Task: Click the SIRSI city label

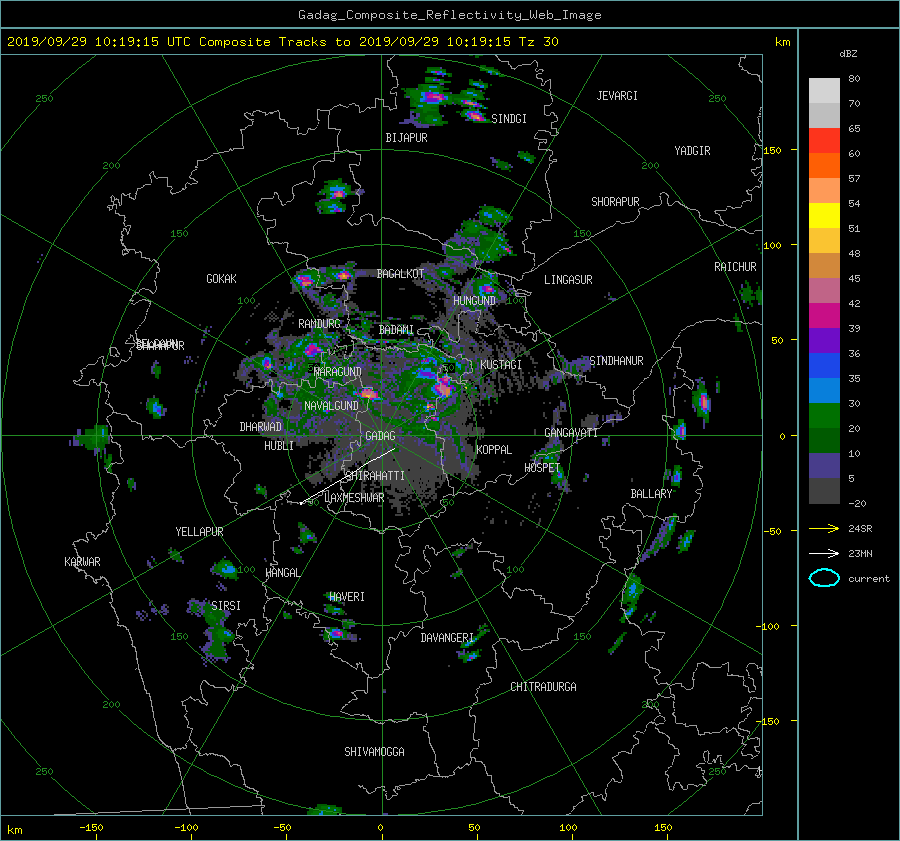Action: [226, 606]
